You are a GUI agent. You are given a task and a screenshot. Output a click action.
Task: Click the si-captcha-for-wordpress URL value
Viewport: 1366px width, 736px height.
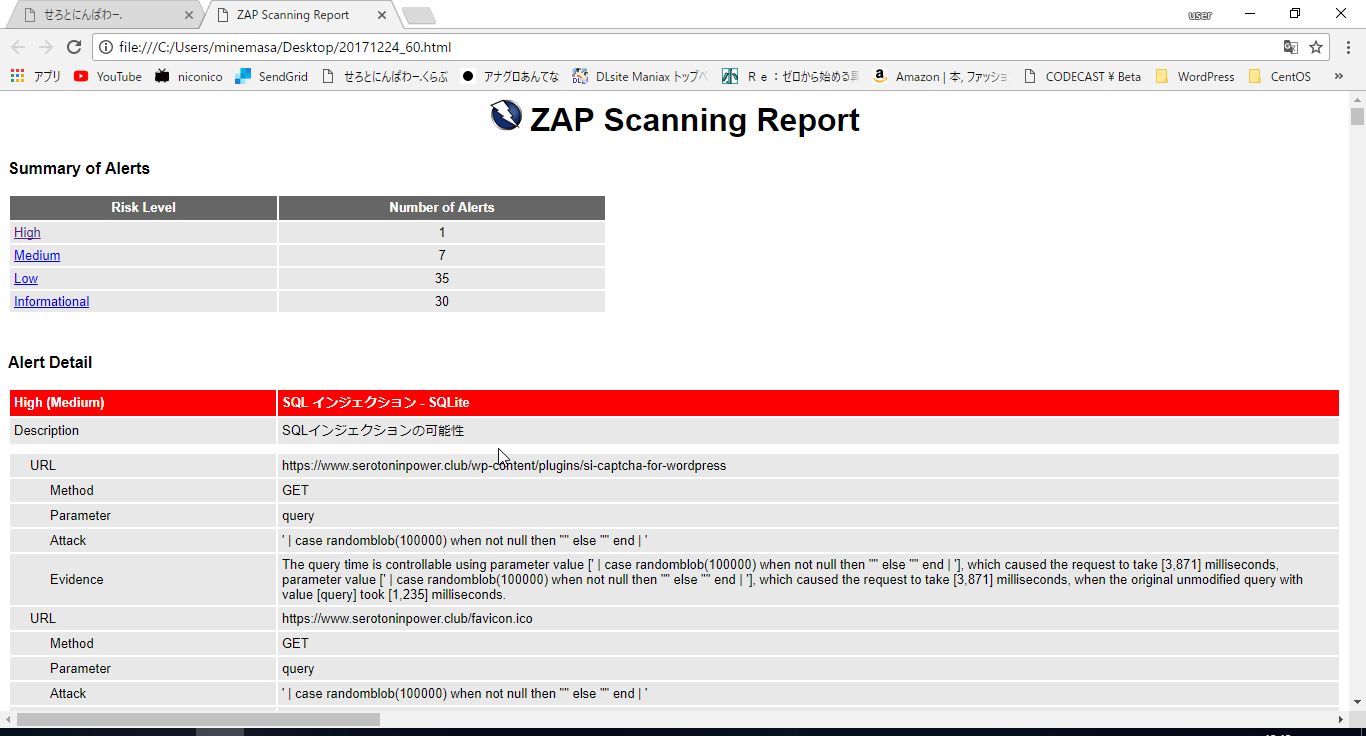(x=504, y=465)
